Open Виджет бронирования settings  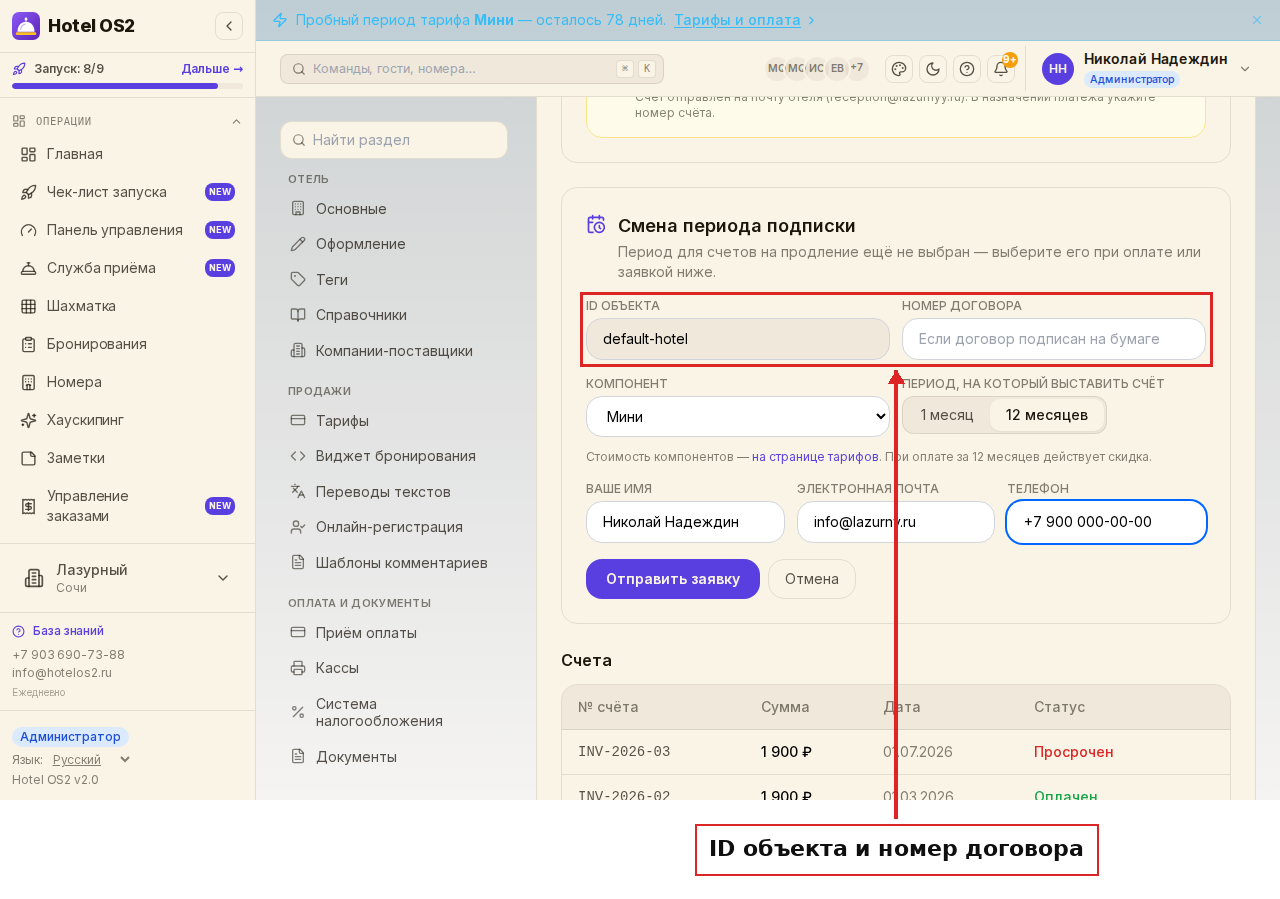coord(394,456)
